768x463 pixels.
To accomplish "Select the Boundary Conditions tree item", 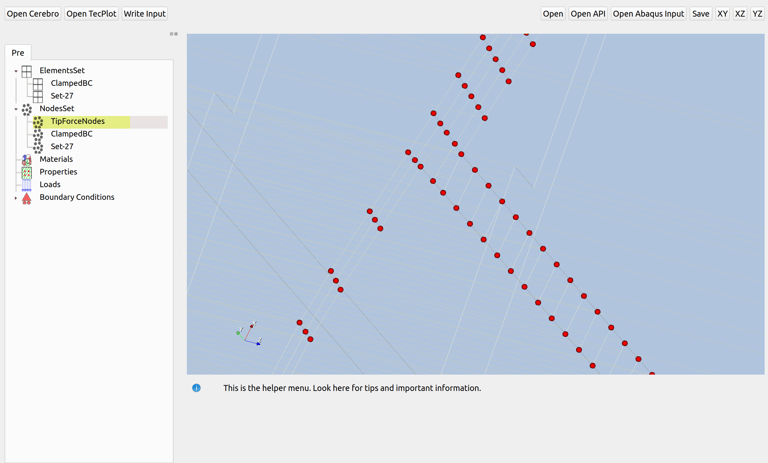I will [x=77, y=197].
